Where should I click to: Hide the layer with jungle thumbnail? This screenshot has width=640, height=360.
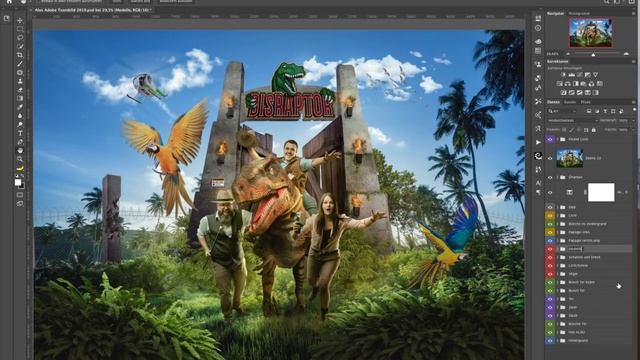click(550, 158)
